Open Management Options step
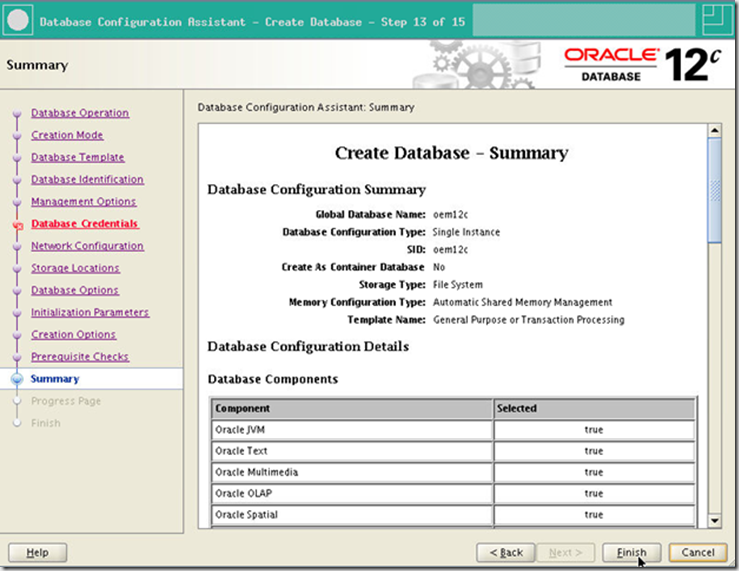The image size is (739, 571). [x=83, y=202]
